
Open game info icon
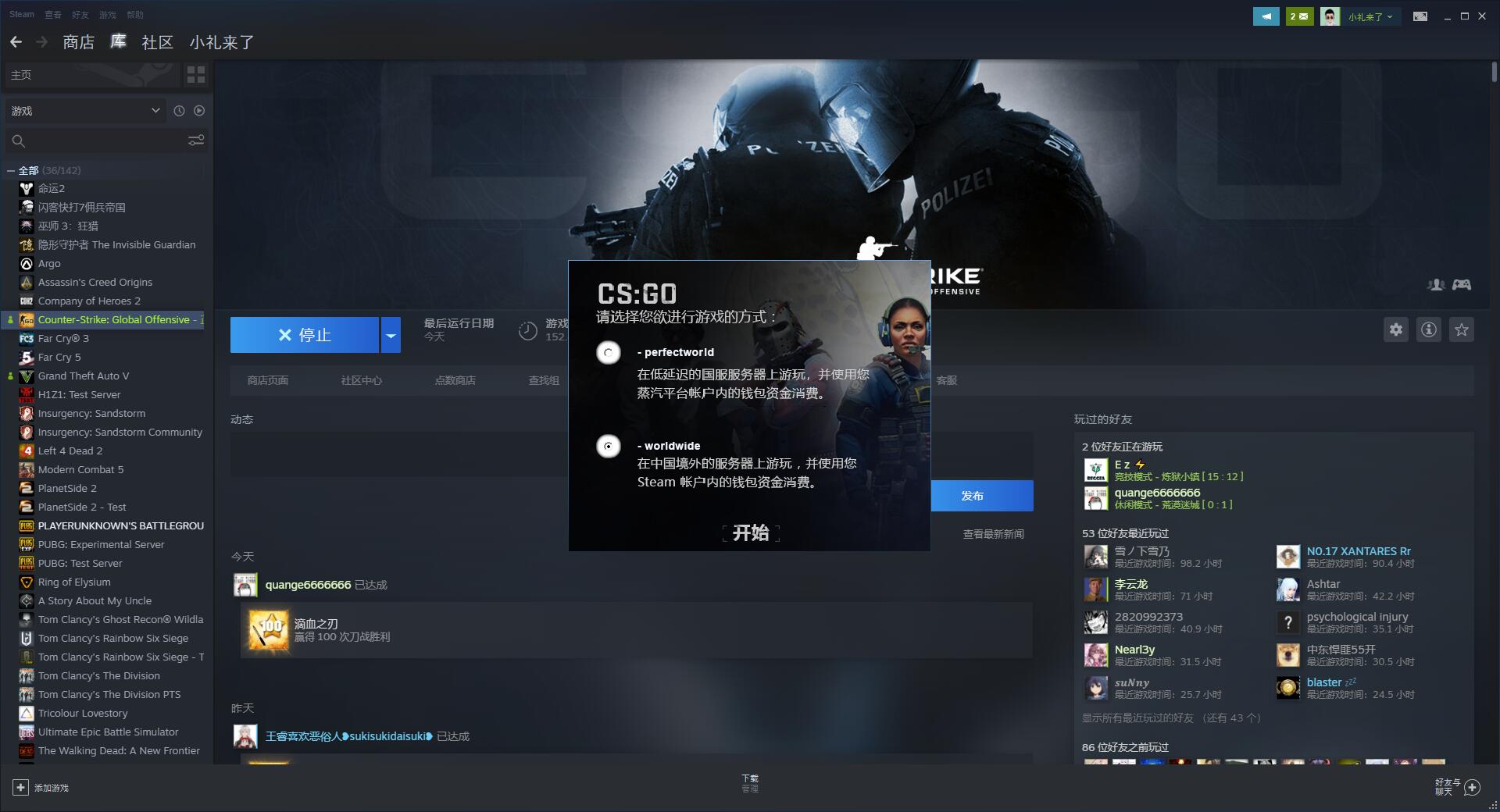[x=1429, y=329]
